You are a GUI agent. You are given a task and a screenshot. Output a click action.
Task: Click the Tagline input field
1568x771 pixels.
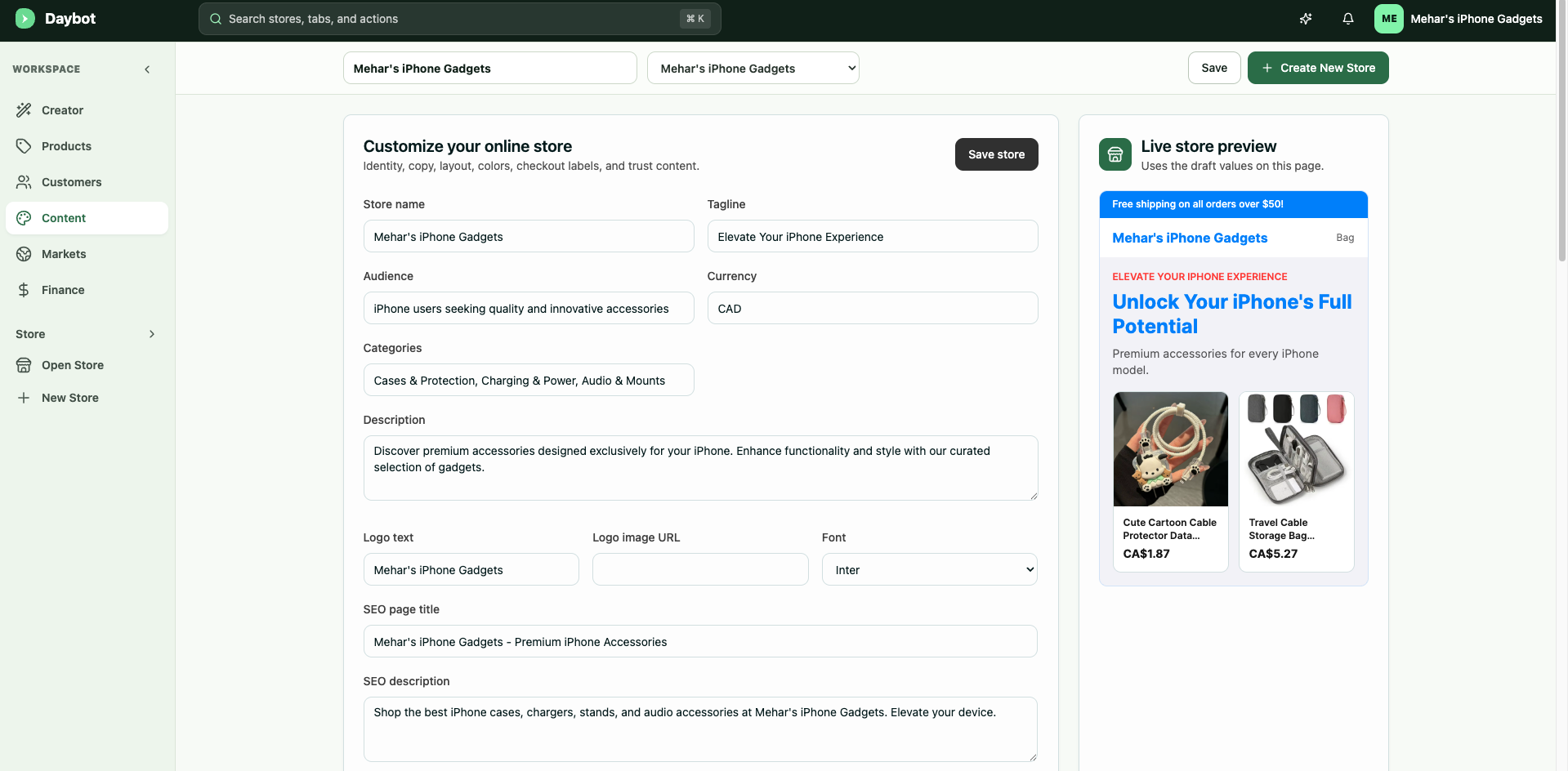(x=873, y=236)
